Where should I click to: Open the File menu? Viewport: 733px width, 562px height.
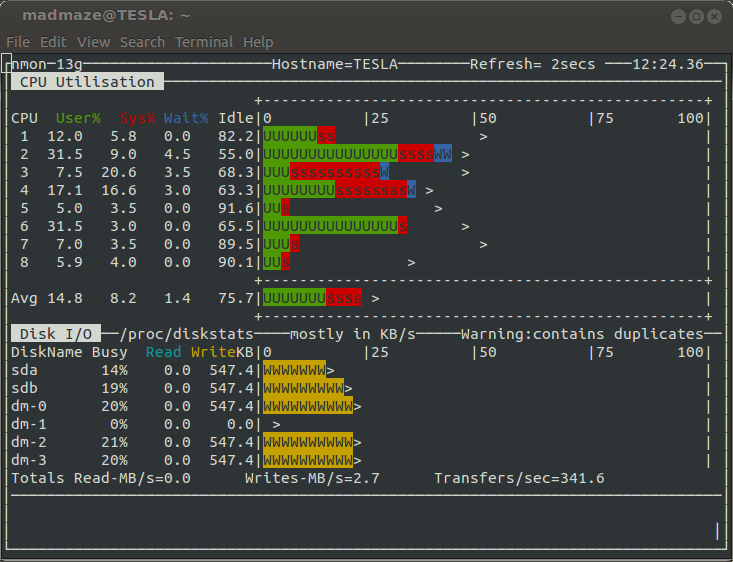tap(18, 42)
